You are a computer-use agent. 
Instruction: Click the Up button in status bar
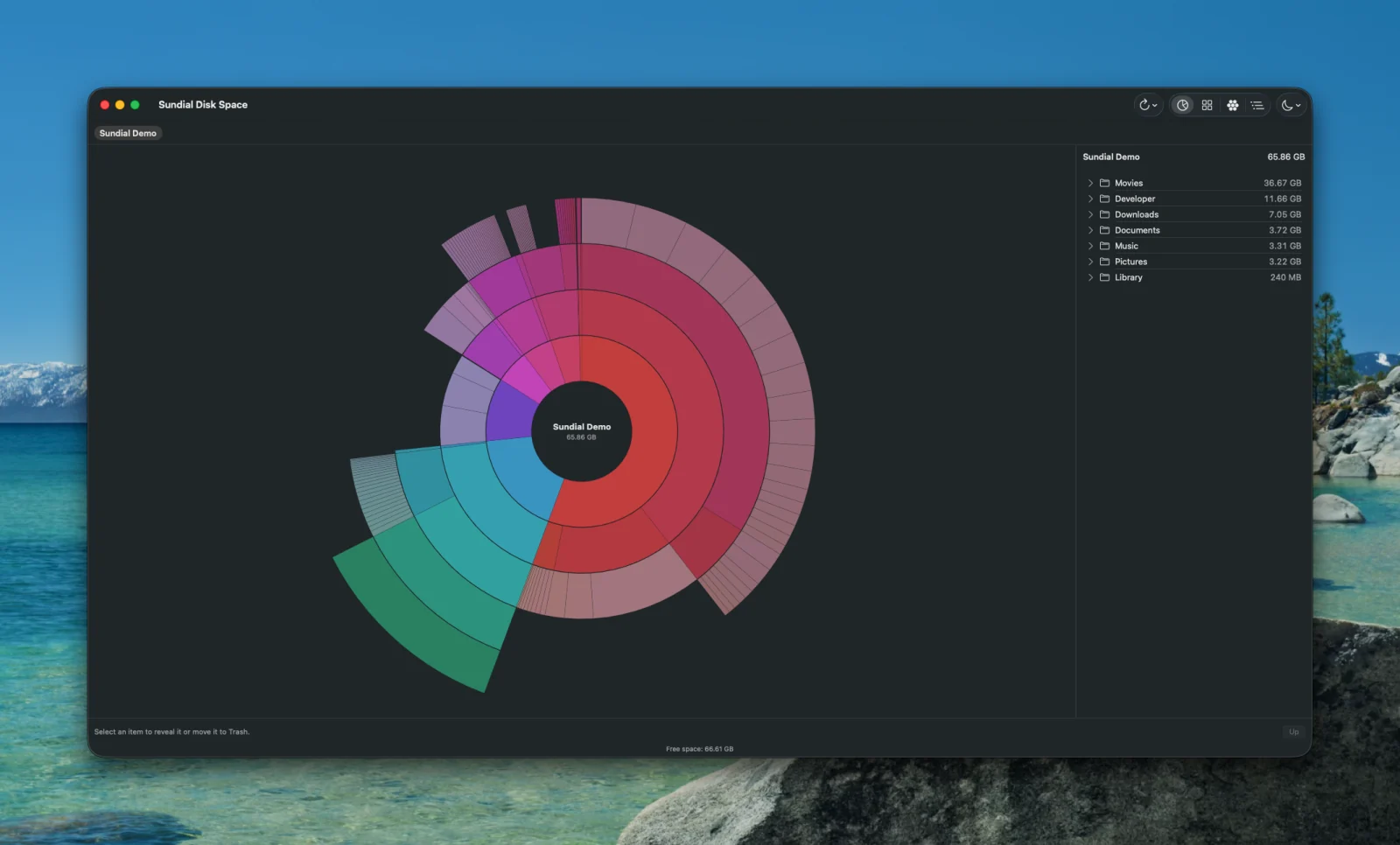coord(1293,732)
